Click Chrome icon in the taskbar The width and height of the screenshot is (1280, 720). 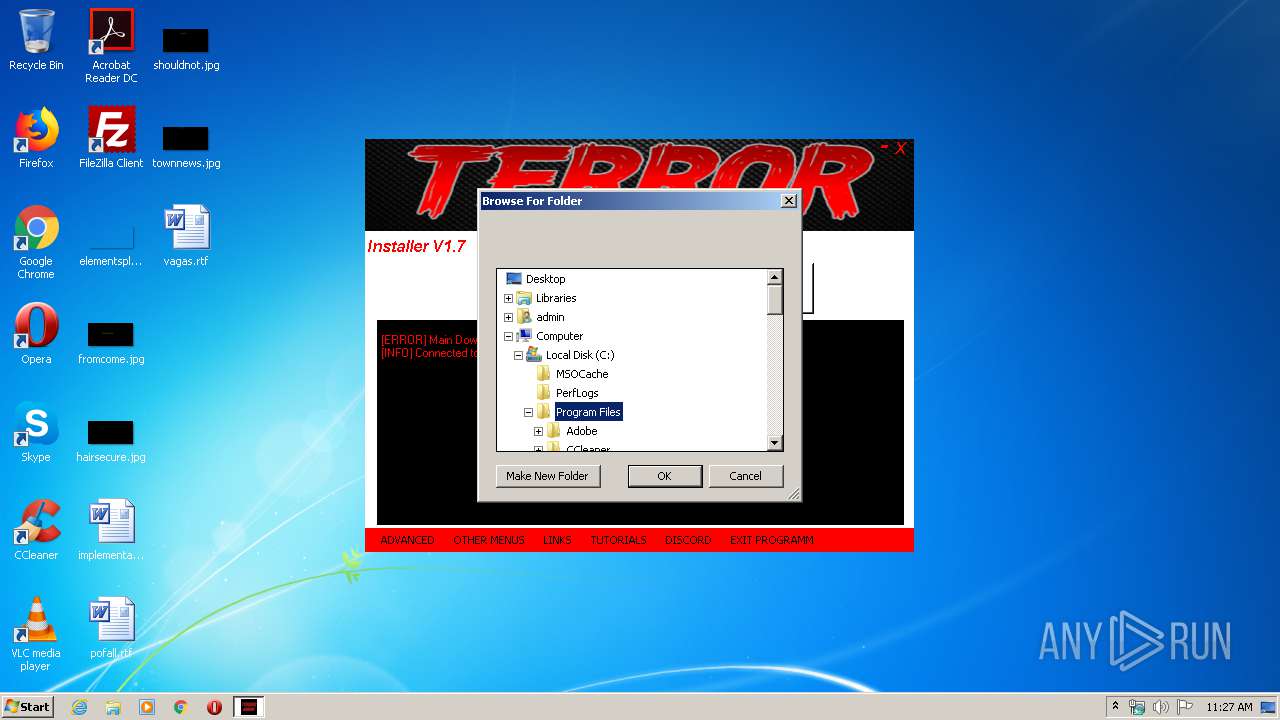pos(181,707)
